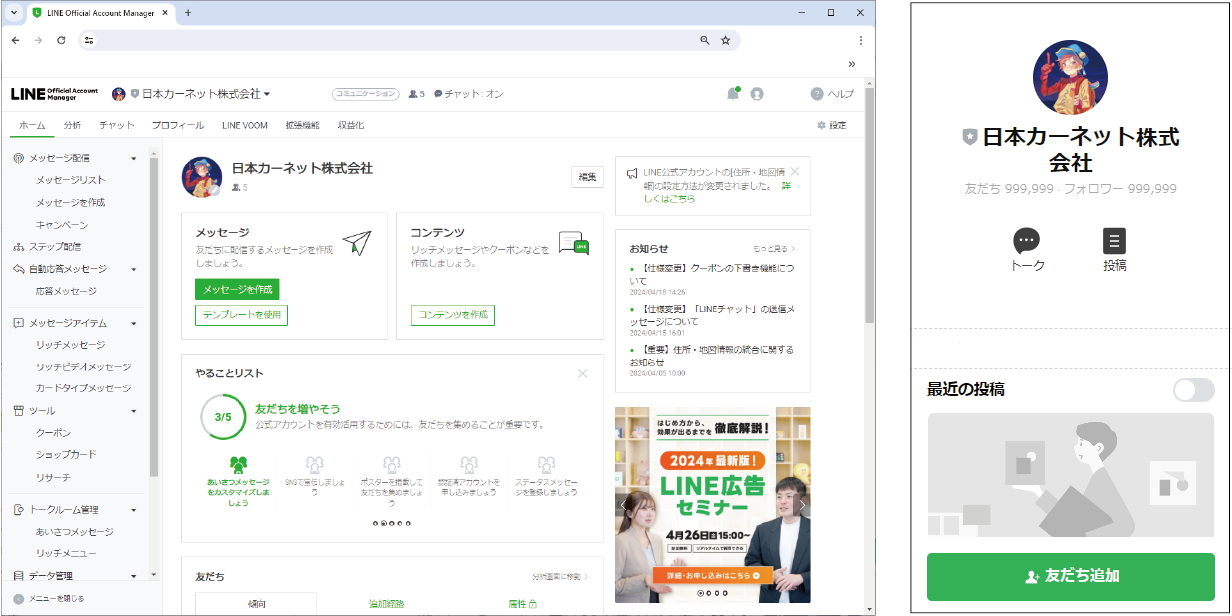Open クーポン in the sidebar
This screenshot has width=1232, height=616.
tap(54, 433)
